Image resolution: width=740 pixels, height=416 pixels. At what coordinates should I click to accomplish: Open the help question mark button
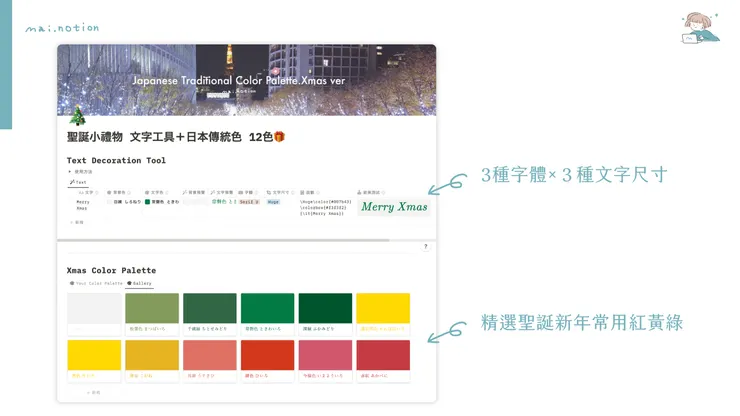point(425,246)
